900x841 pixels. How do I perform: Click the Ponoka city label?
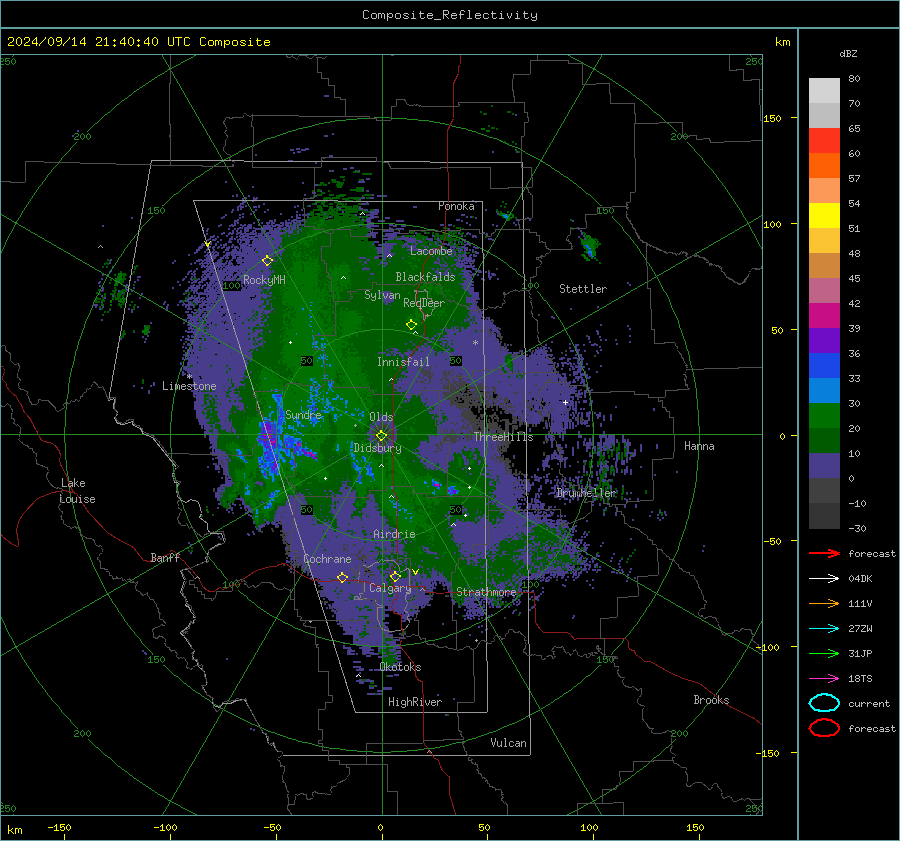(456, 206)
